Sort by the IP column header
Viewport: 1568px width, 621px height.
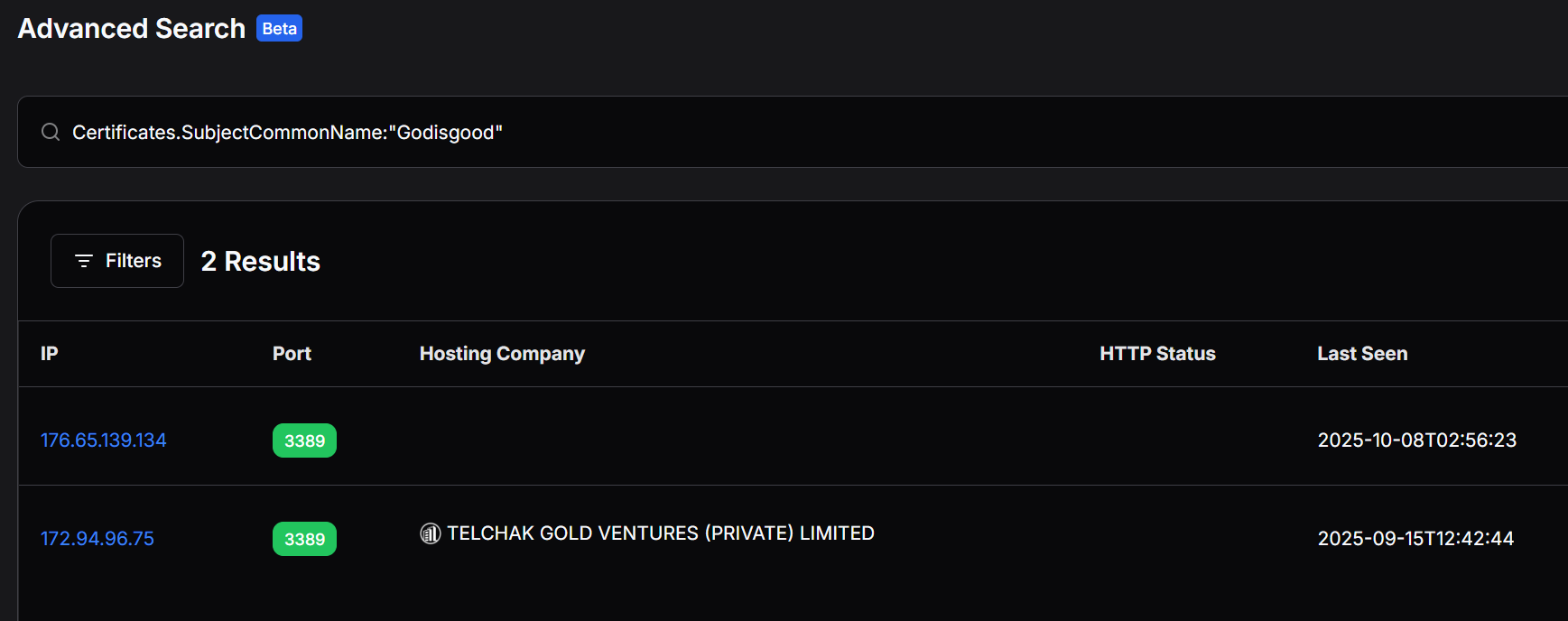click(50, 354)
